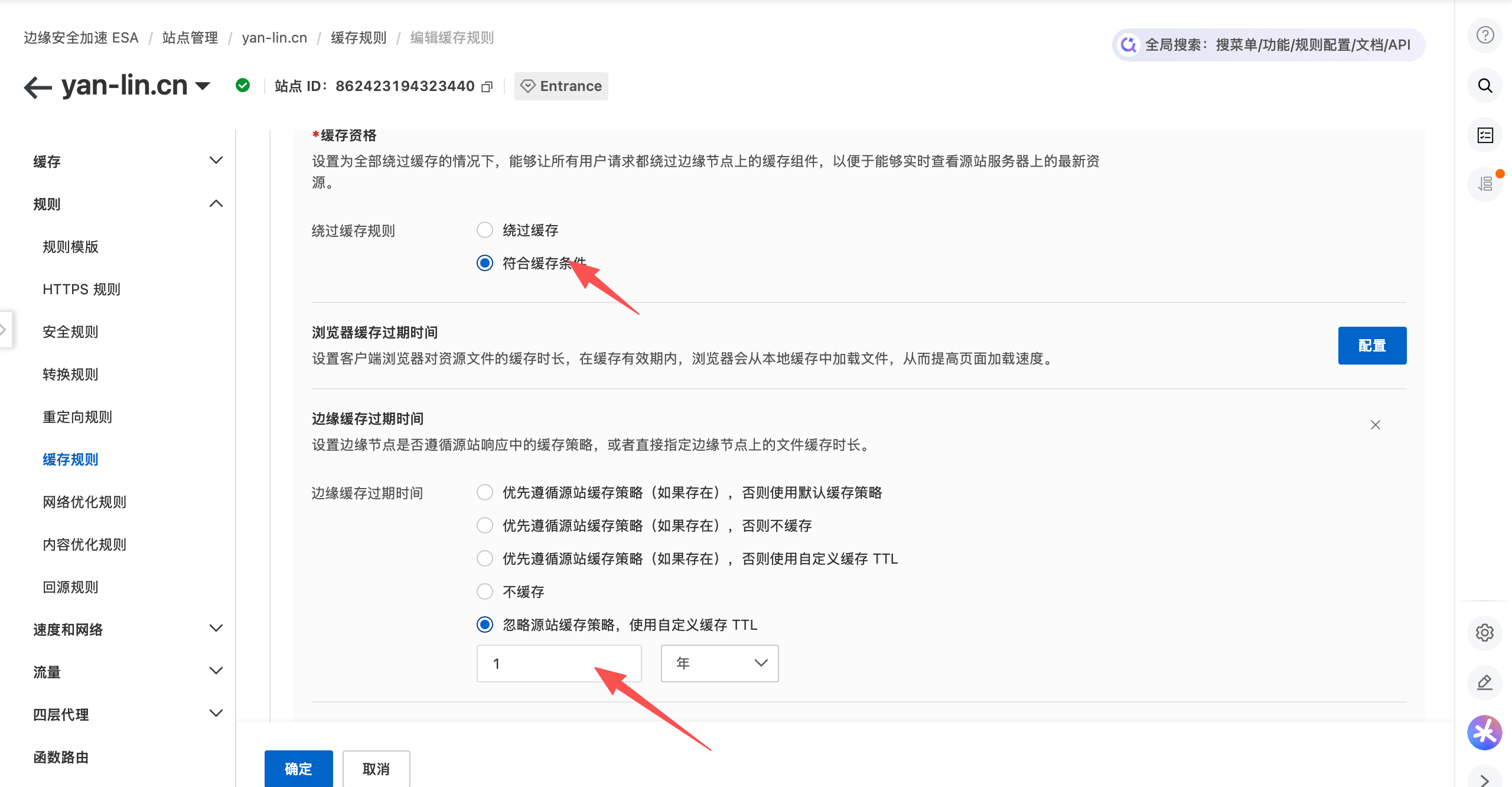Open HTTPS 规则 in sidebar
The height and width of the screenshot is (787, 1512).
coord(82,289)
